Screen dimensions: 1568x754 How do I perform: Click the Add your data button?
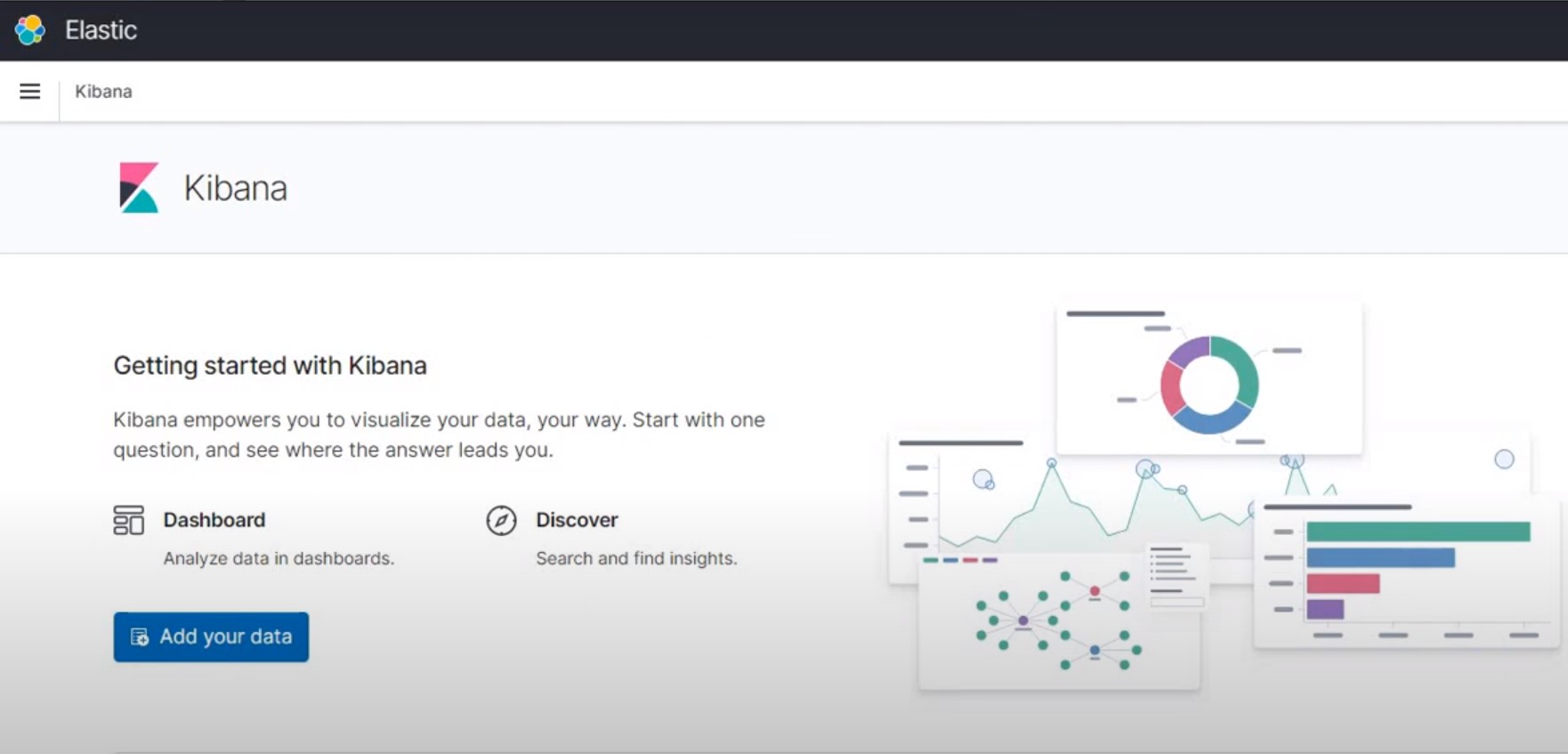(x=211, y=636)
